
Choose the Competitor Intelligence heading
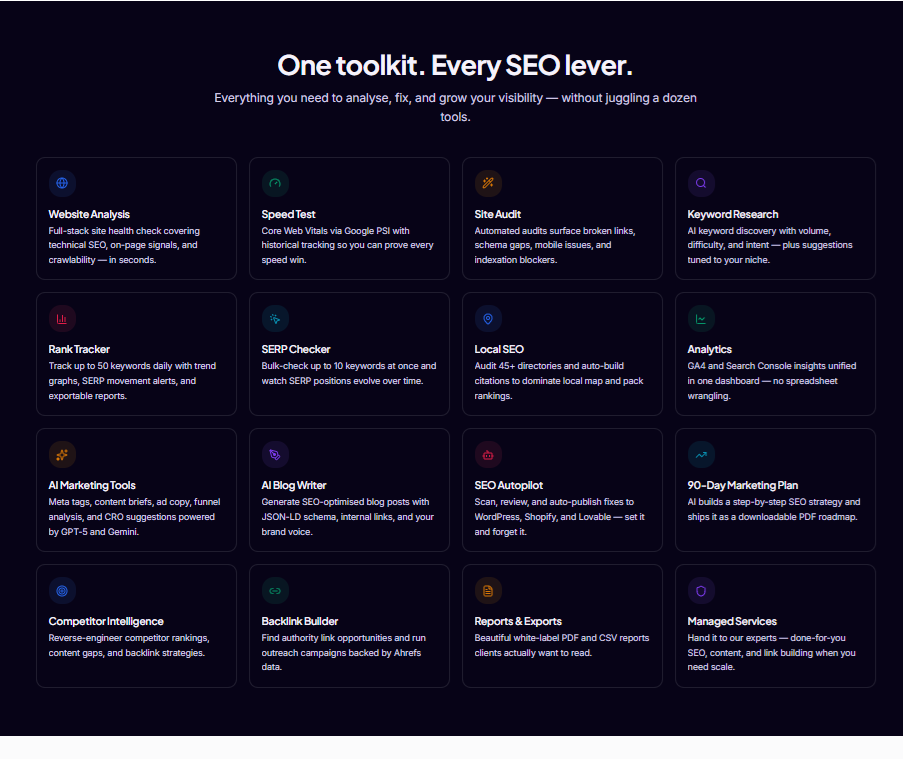tap(106, 621)
